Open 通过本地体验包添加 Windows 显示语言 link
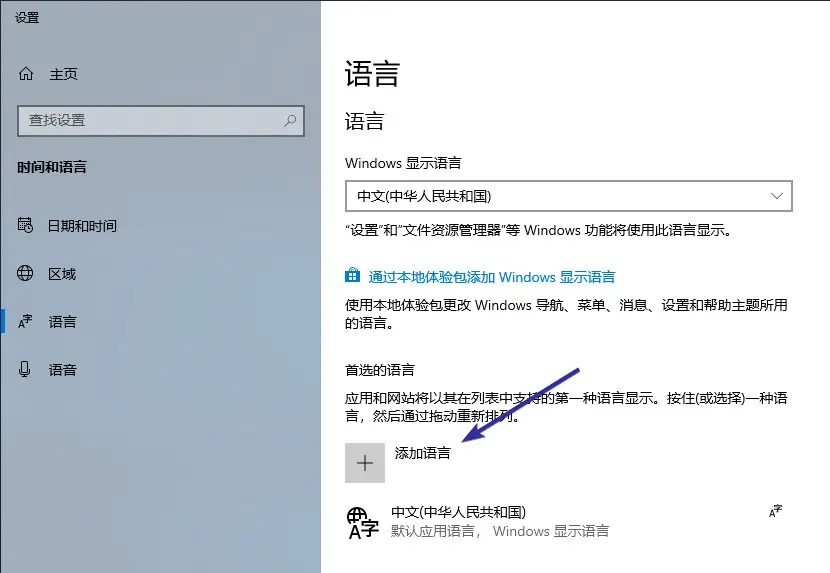 click(492, 277)
